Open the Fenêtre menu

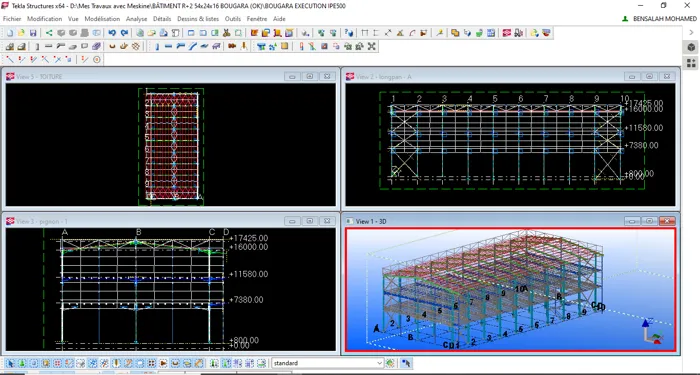(x=257, y=19)
